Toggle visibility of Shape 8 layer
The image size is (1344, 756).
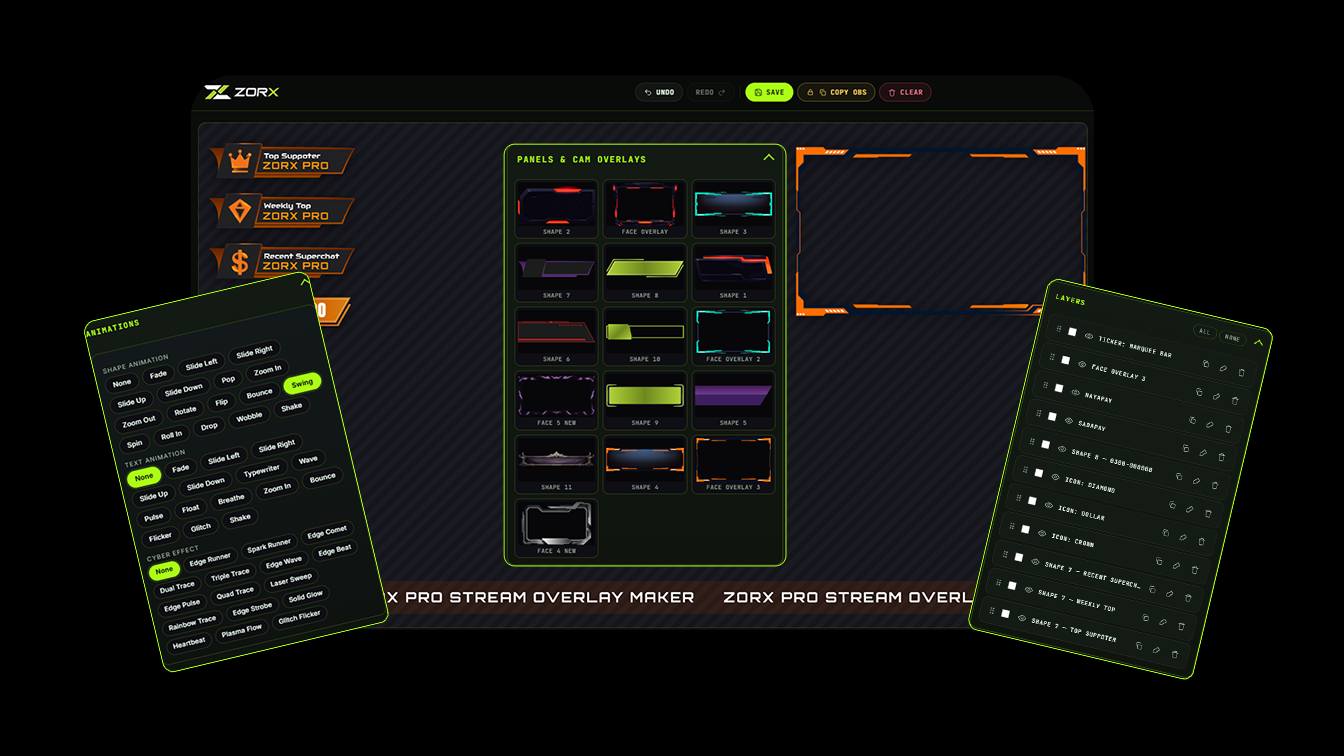1062,449
